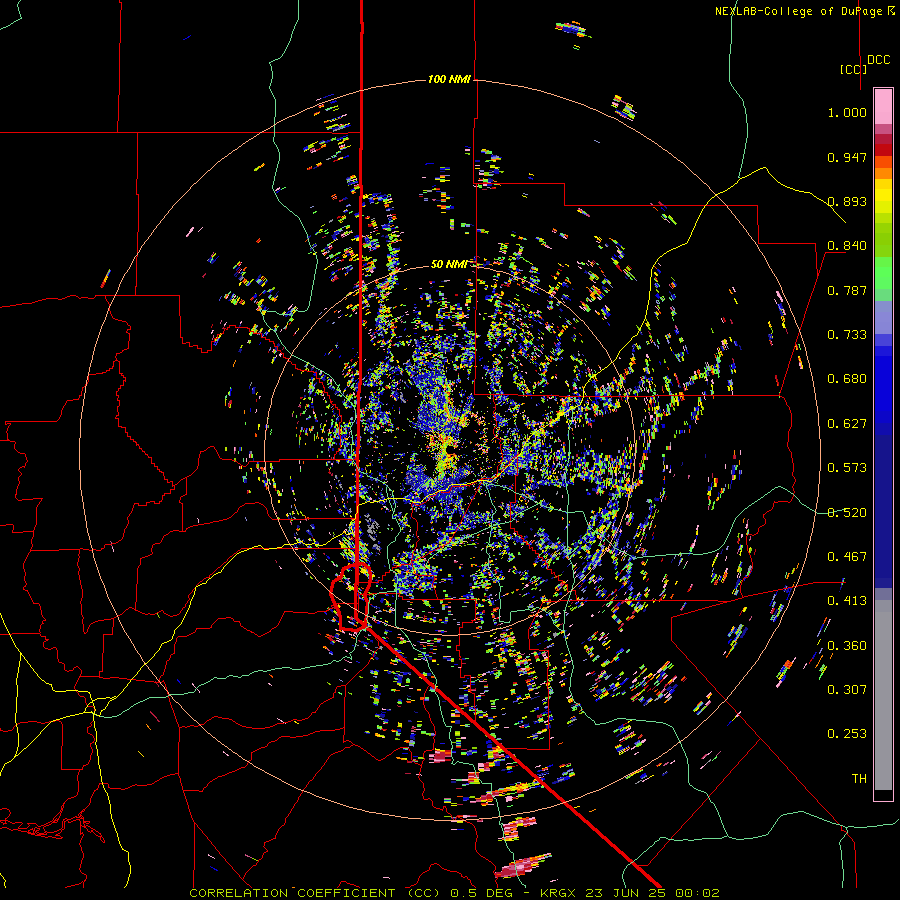Click the 0.467 color scale label
The width and height of the screenshot is (900, 900).
pyautogui.click(x=847, y=557)
